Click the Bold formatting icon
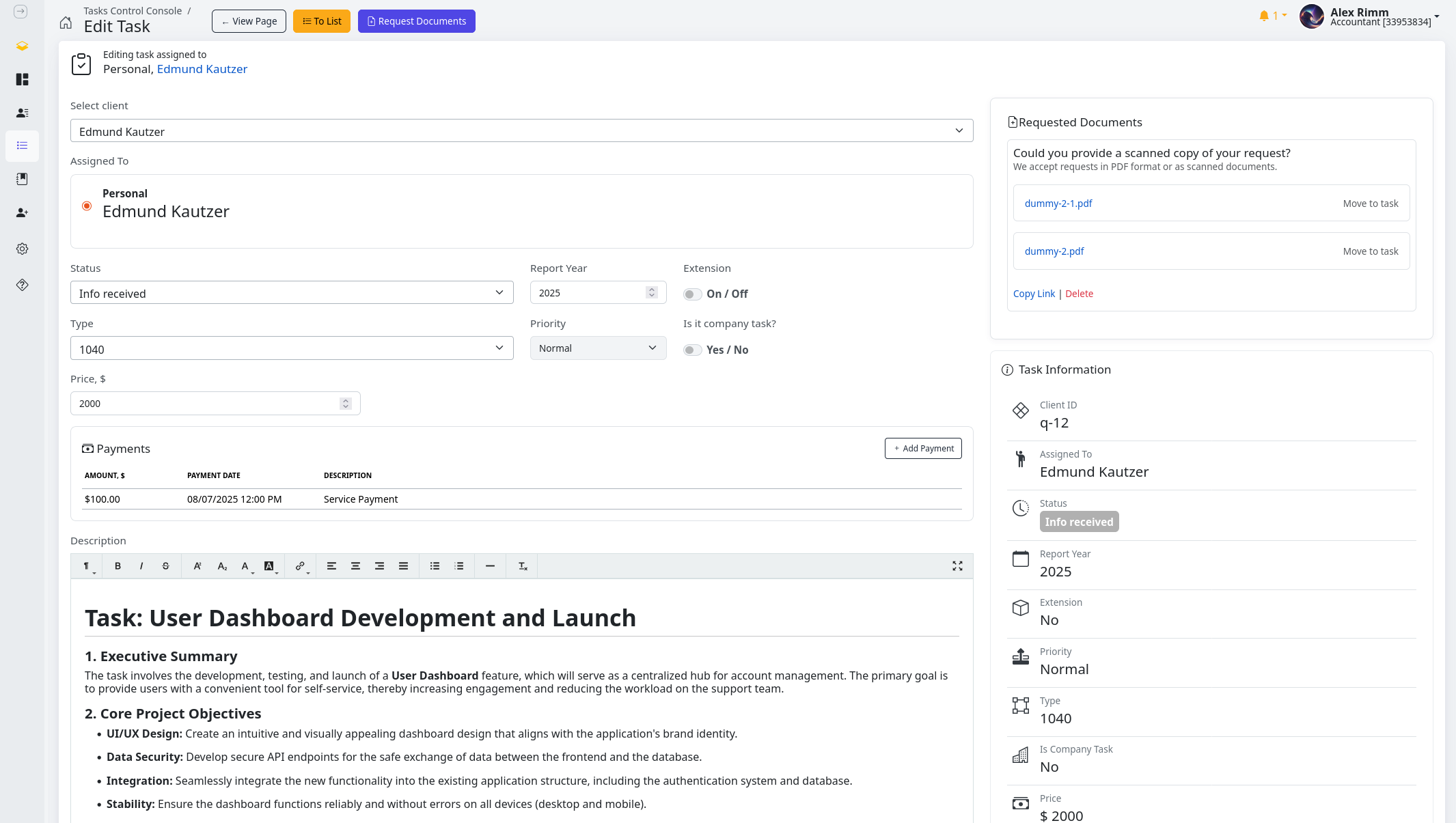The width and height of the screenshot is (1456, 823). [118, 566]
